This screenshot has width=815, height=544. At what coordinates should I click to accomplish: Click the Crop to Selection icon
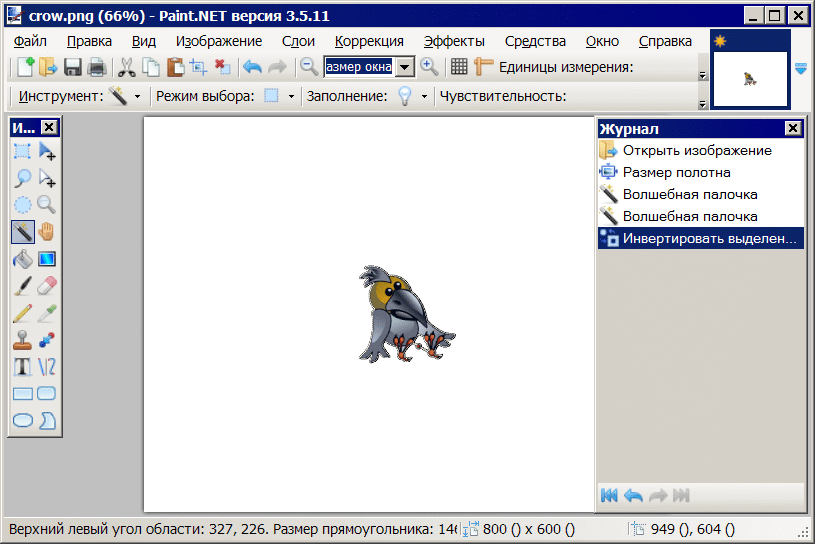(x=198, y=67)
